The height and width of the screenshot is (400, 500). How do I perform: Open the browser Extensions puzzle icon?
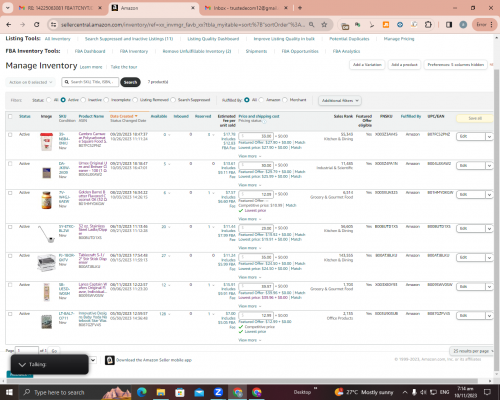[x=428, y=25]
